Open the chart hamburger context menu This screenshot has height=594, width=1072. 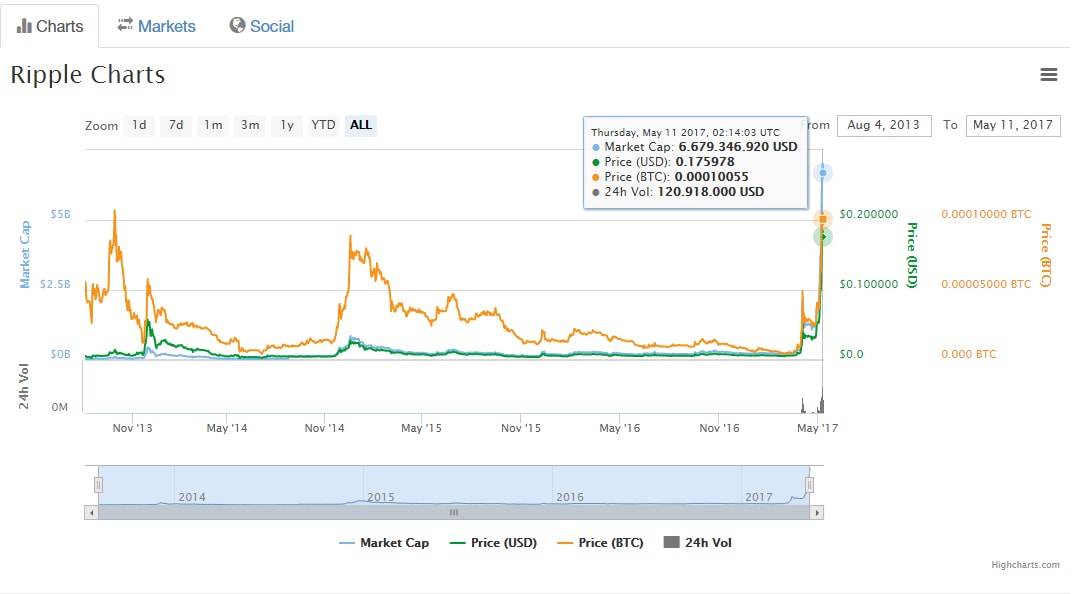tap(1048, 75)
